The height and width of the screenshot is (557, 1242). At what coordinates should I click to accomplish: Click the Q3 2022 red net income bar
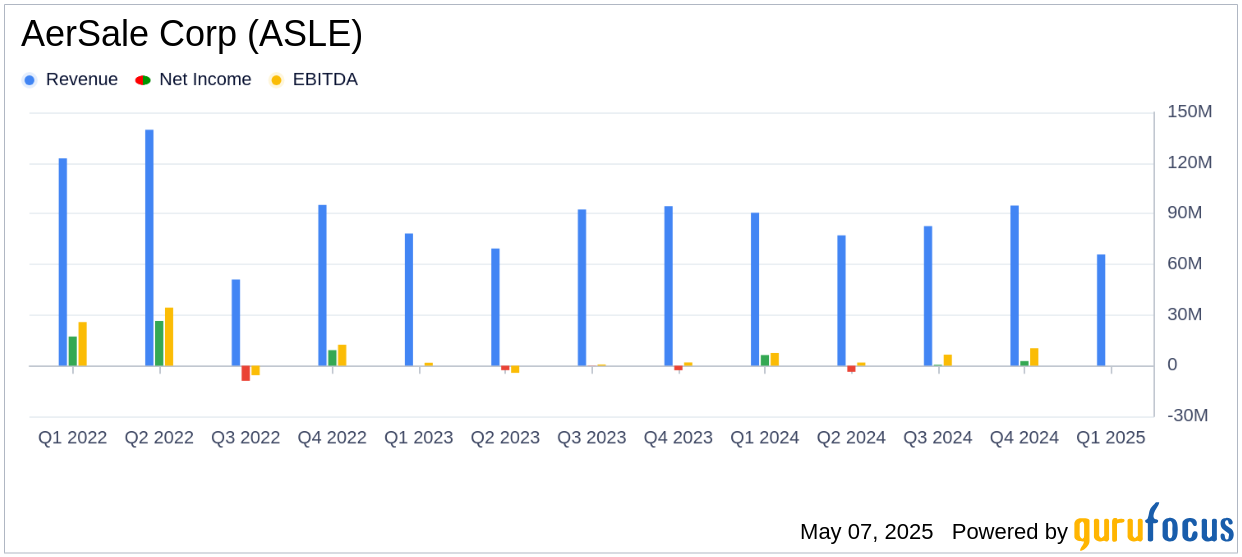tap(246, 373)
